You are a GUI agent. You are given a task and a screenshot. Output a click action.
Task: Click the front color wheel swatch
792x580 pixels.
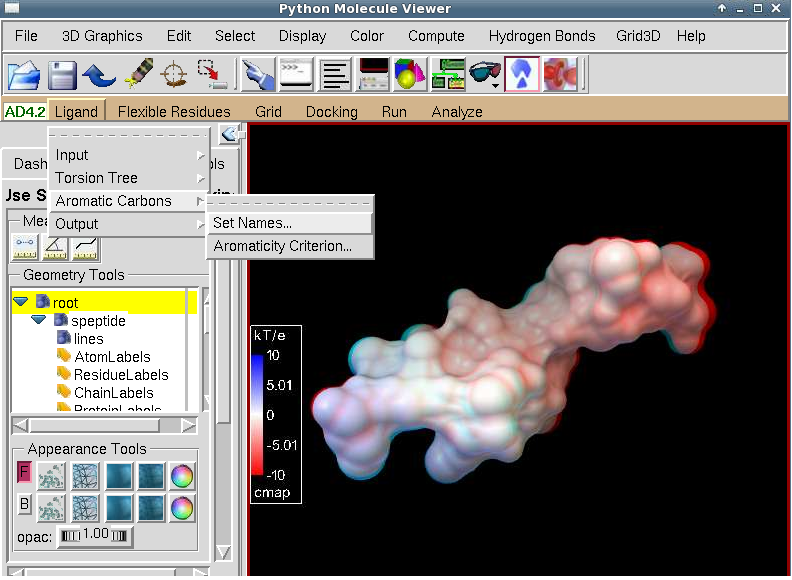pyautogui.click(x=181, y=476)
